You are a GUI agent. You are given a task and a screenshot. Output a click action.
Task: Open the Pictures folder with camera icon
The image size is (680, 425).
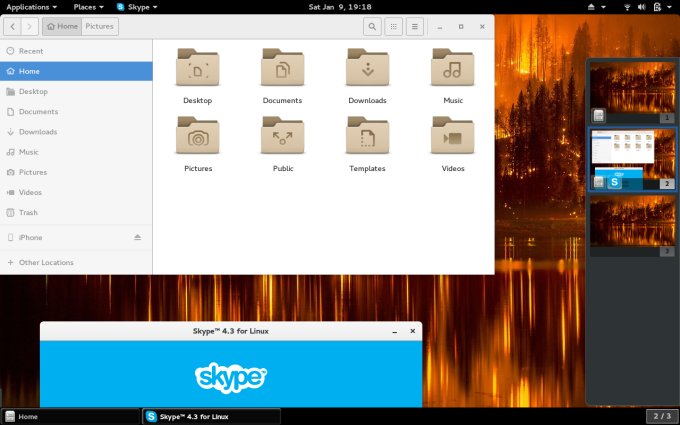[197, 136]
